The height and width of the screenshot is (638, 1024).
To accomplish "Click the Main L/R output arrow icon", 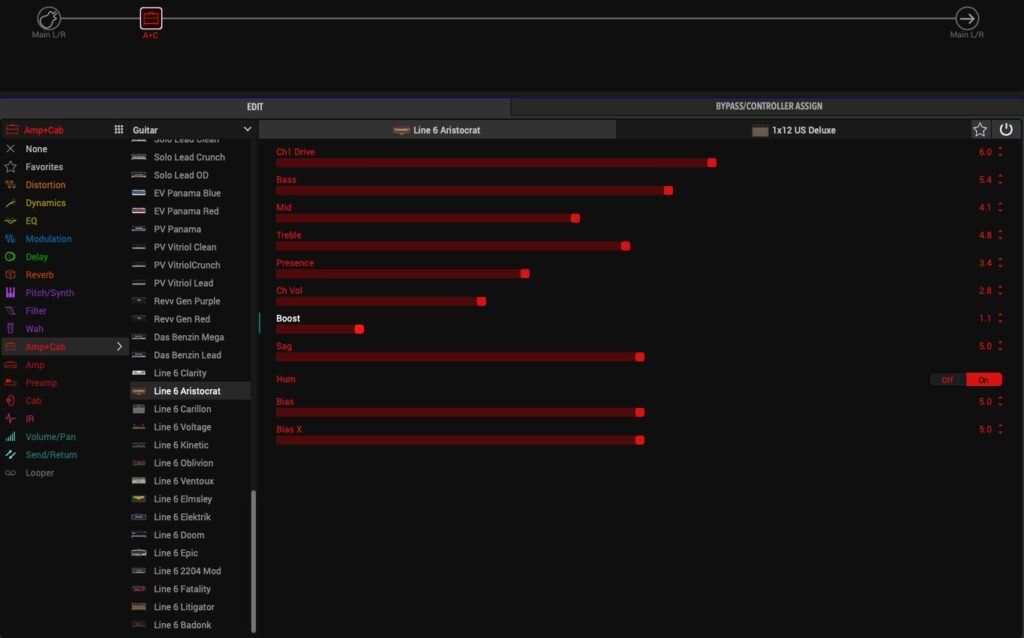I will pos(967,18).
